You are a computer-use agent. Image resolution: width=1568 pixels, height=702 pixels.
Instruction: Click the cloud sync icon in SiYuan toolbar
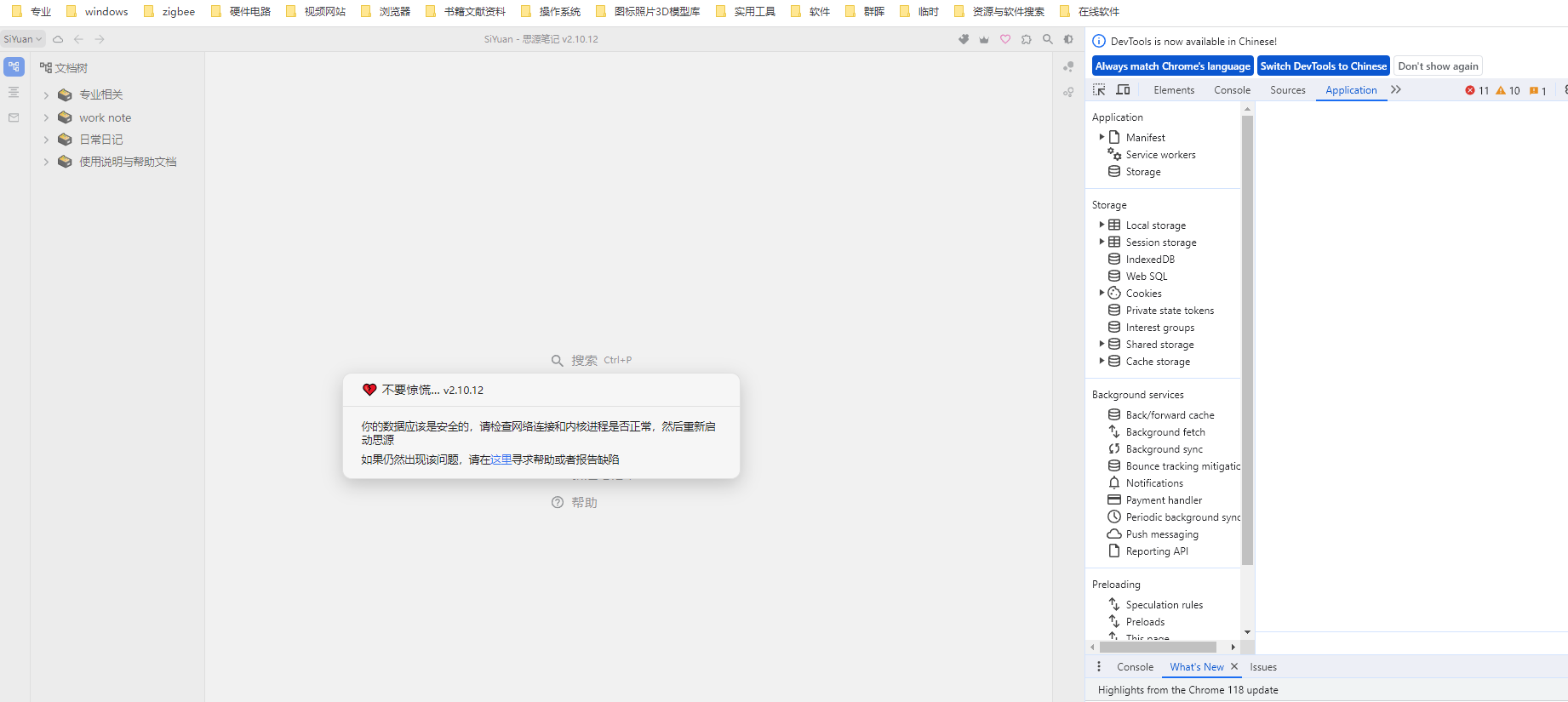[58, 39]
